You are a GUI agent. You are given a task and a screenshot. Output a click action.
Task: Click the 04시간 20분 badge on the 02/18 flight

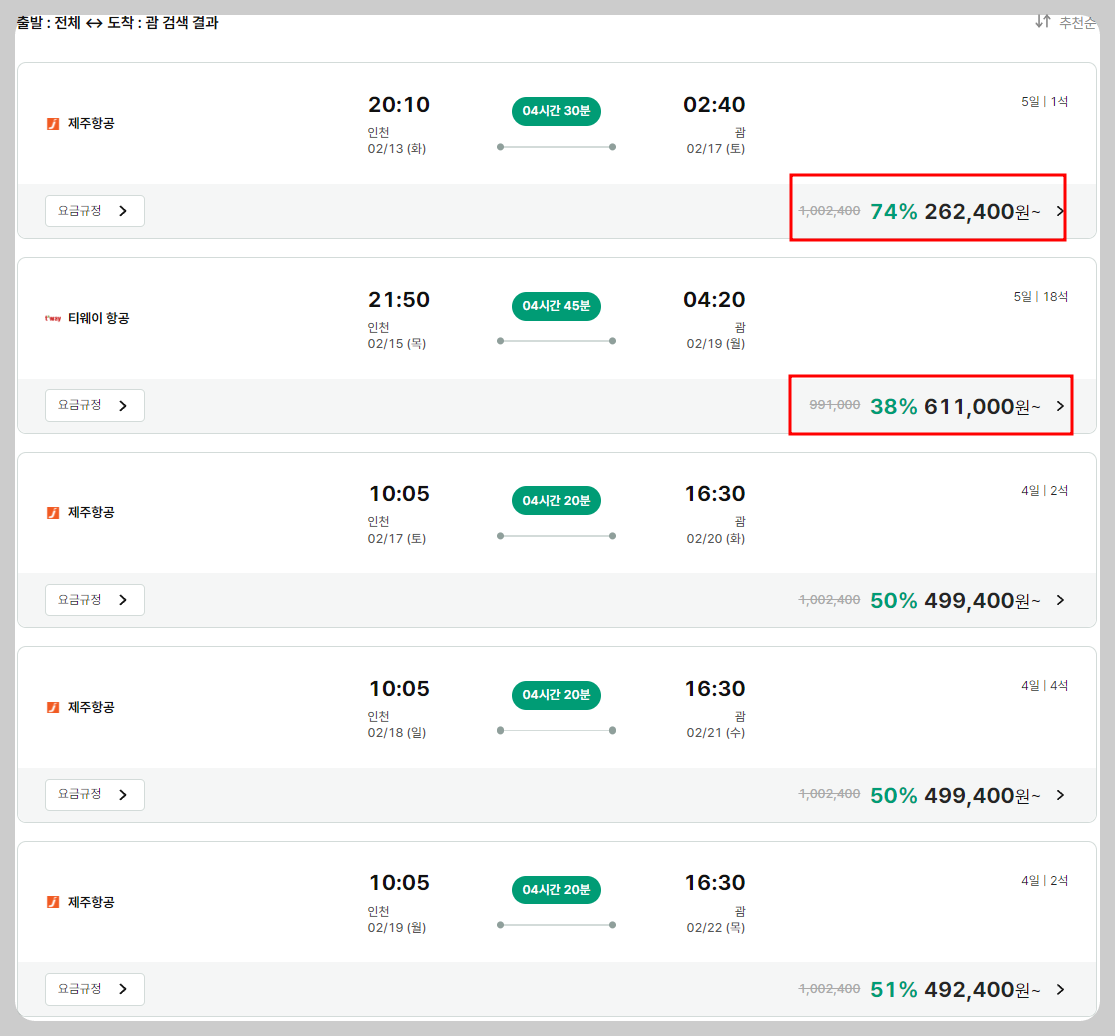pos(556,695)
